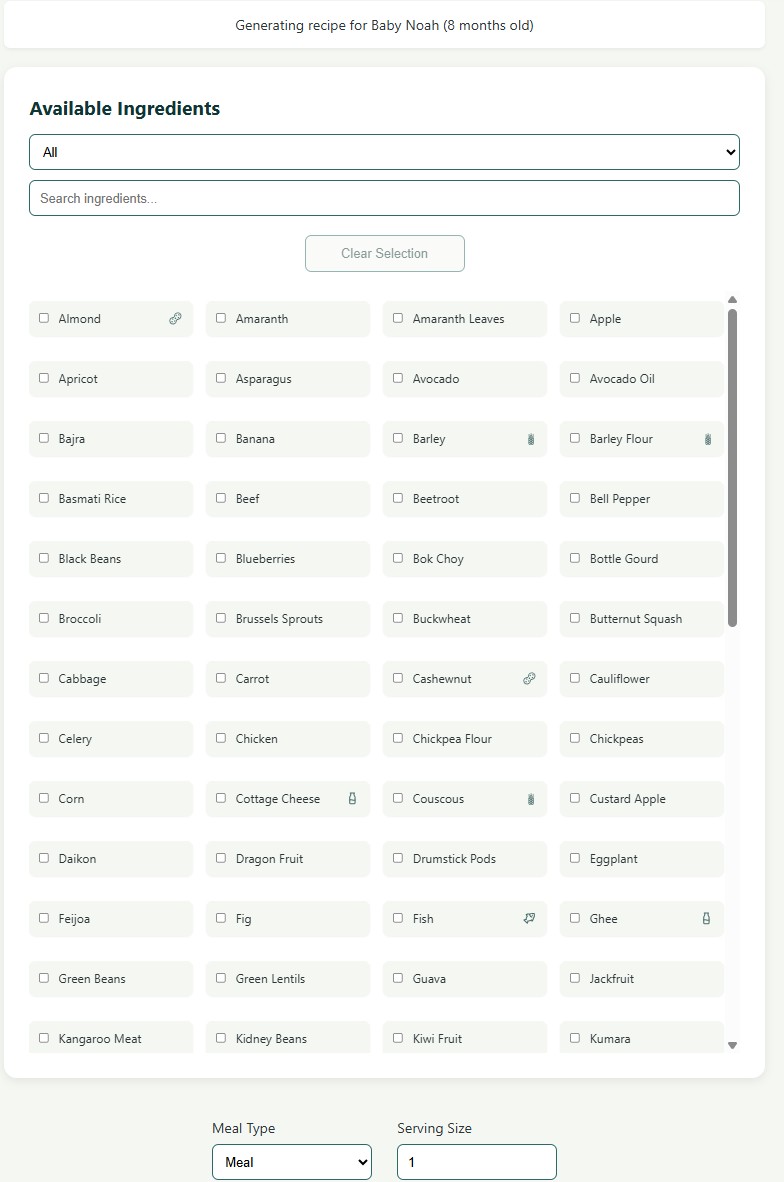
Task: Click the grain icon next to Couscous
Action: 531,798
